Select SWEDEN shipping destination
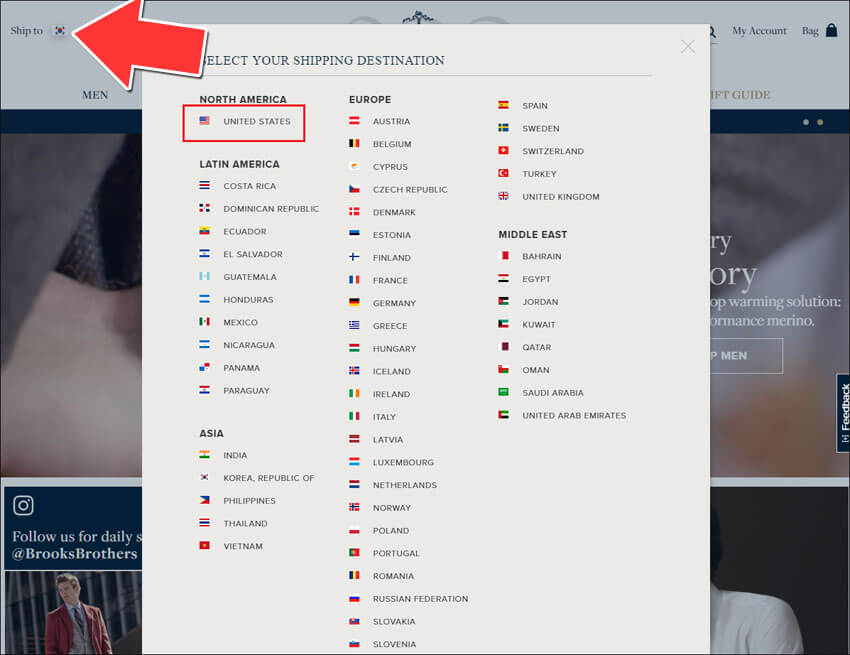 pyautogui.click(x=540, y=129)
